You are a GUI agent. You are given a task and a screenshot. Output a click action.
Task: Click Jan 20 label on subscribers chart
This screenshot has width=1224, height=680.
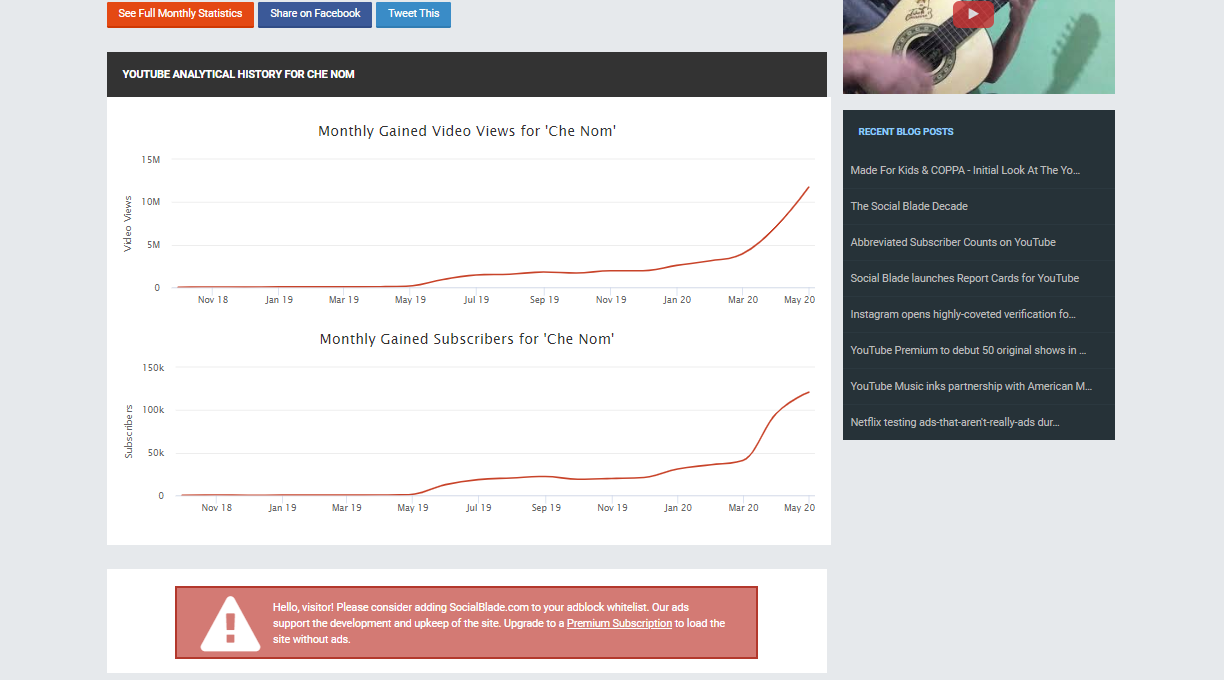point(678,508)
